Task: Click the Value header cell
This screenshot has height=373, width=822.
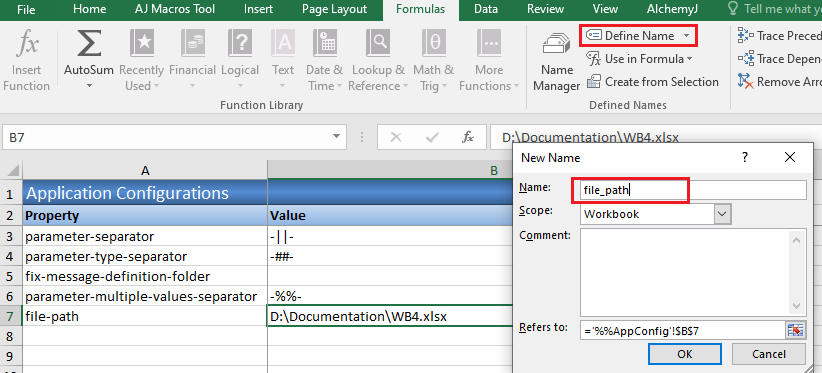Action: point(390,215)
